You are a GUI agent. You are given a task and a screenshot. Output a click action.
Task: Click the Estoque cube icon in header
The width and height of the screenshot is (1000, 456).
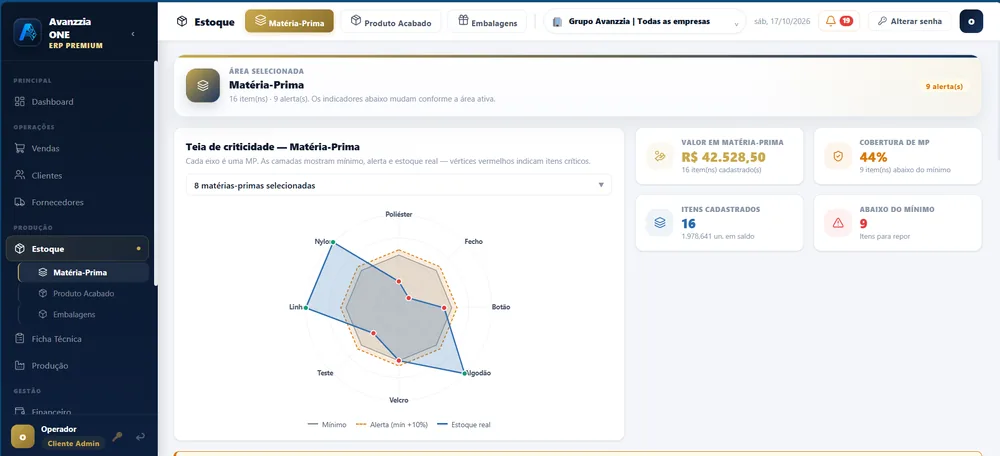click(x=182, y=22)
